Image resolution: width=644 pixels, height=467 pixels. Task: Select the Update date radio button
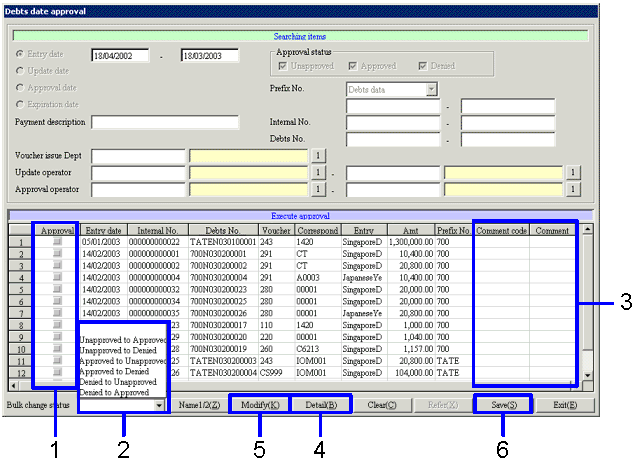coord(20,71)
